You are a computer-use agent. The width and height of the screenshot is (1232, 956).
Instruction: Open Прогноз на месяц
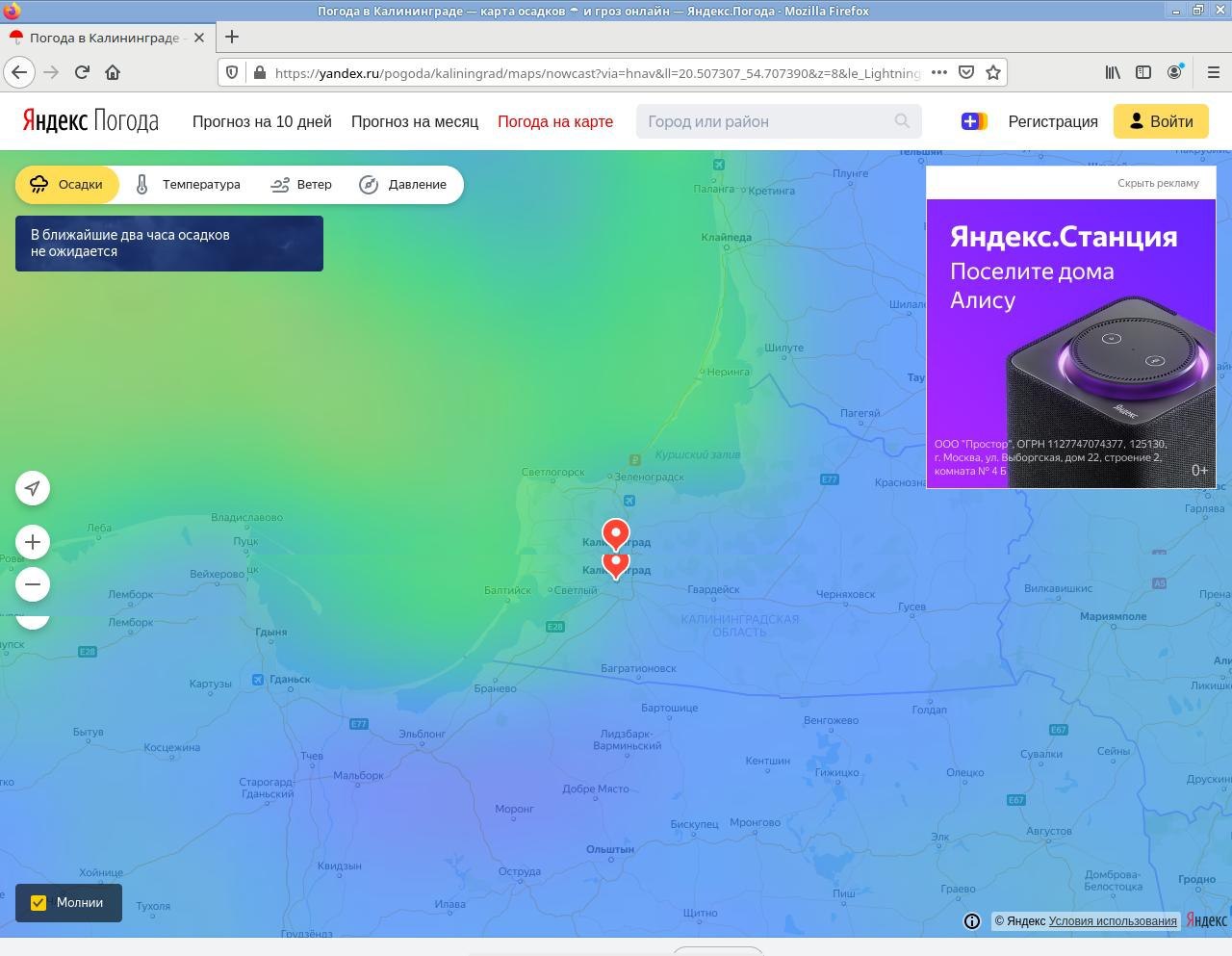[415, 121]
